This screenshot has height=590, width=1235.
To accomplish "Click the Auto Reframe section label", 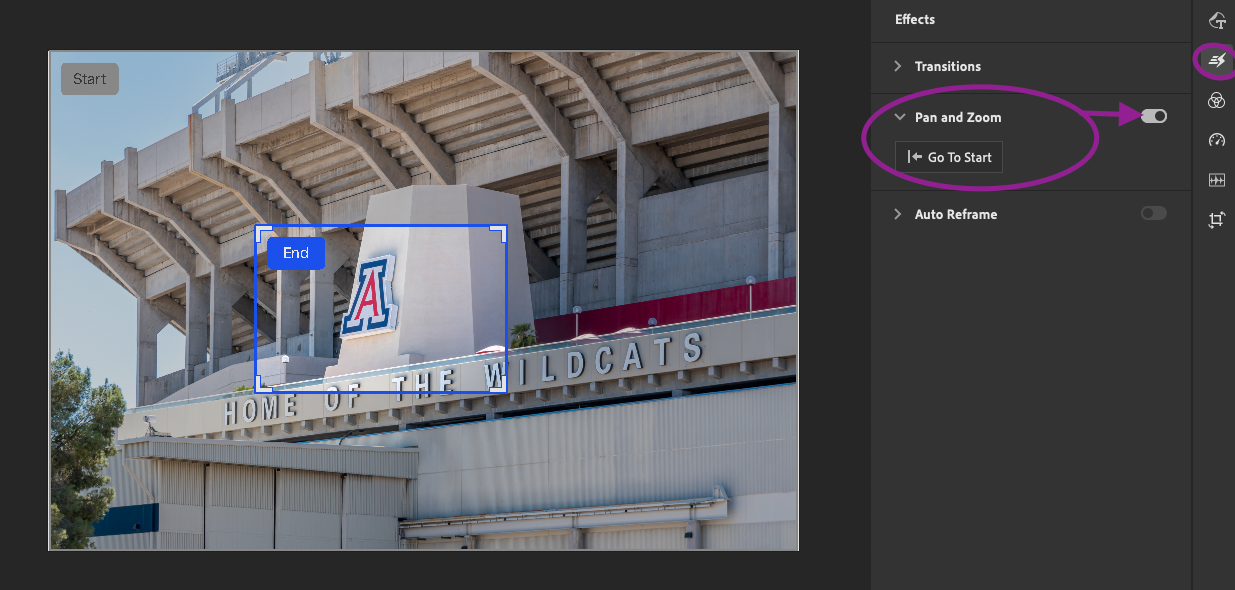I will tap(956, 214).
